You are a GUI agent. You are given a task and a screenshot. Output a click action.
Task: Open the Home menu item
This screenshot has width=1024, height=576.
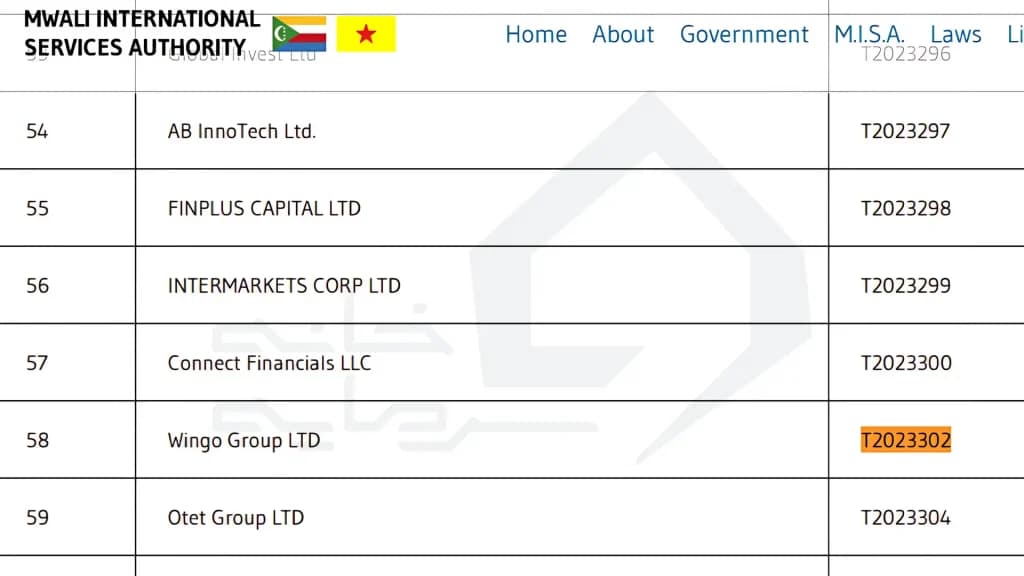coord(536,34)
